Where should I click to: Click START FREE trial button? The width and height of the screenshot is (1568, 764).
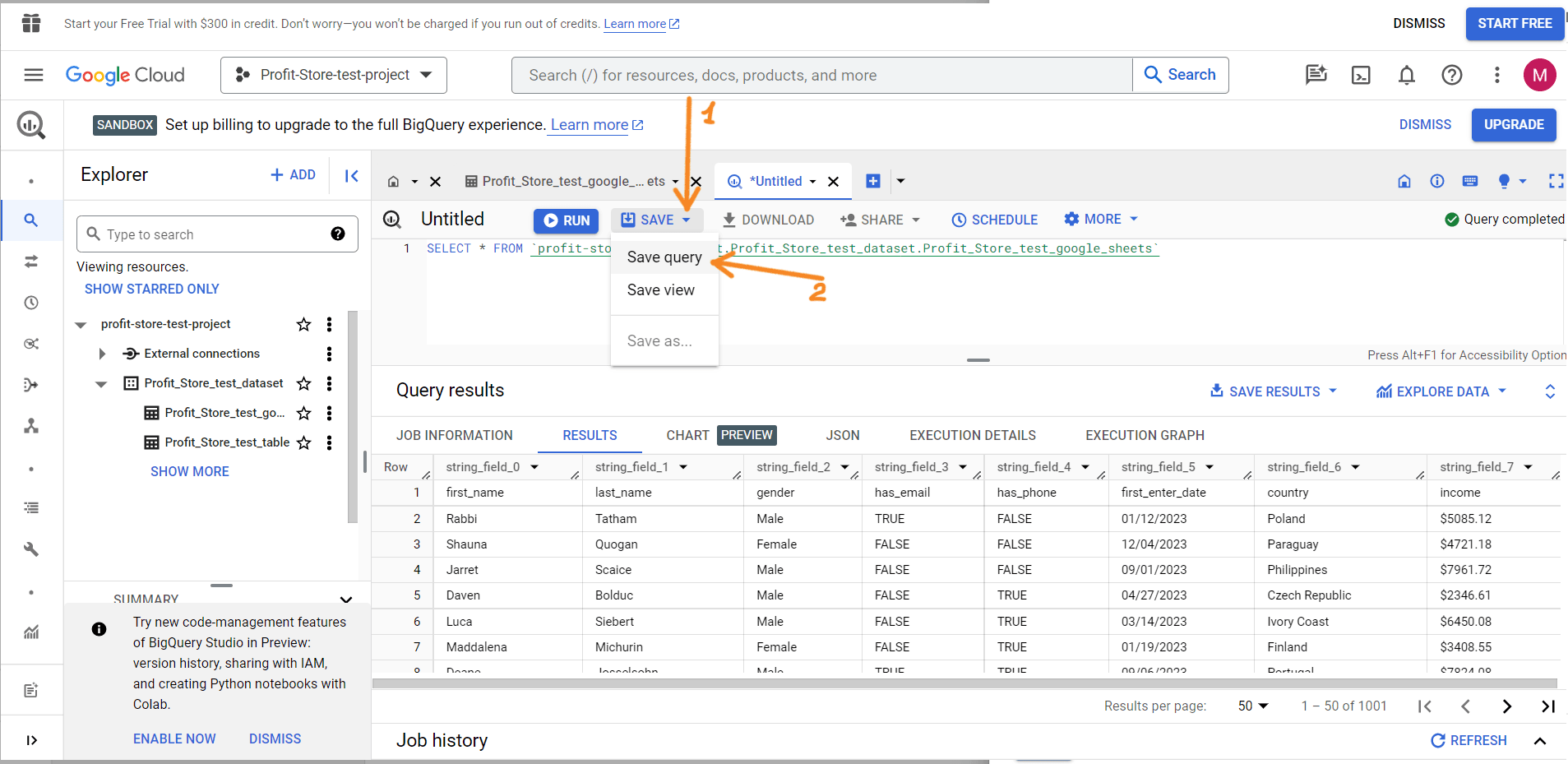(x=1515, y=24)
